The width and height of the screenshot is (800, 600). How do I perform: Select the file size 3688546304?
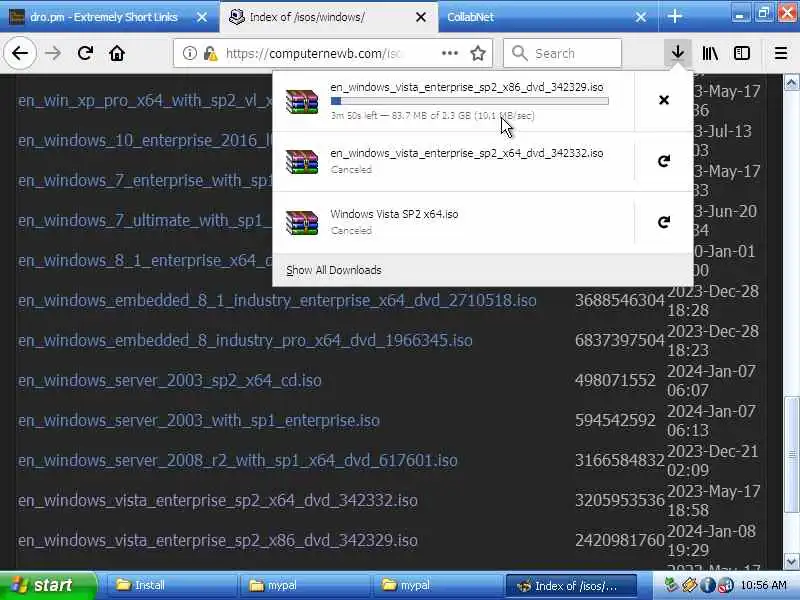(x=620, y=301)
